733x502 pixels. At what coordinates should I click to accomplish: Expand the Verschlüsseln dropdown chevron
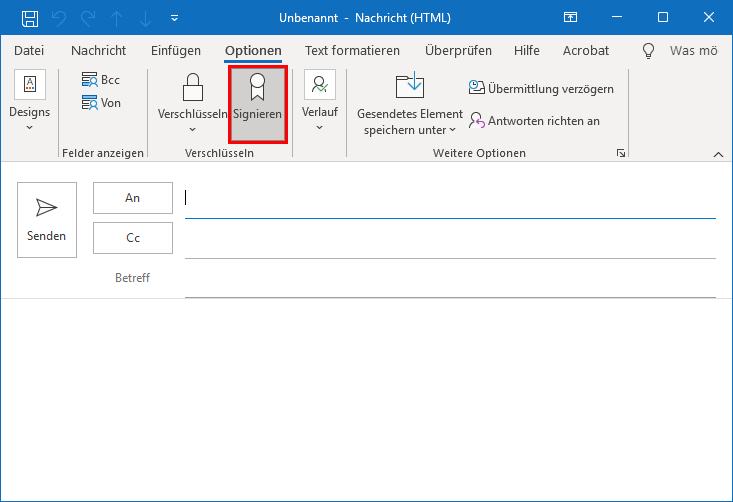[x=193, y=129]
